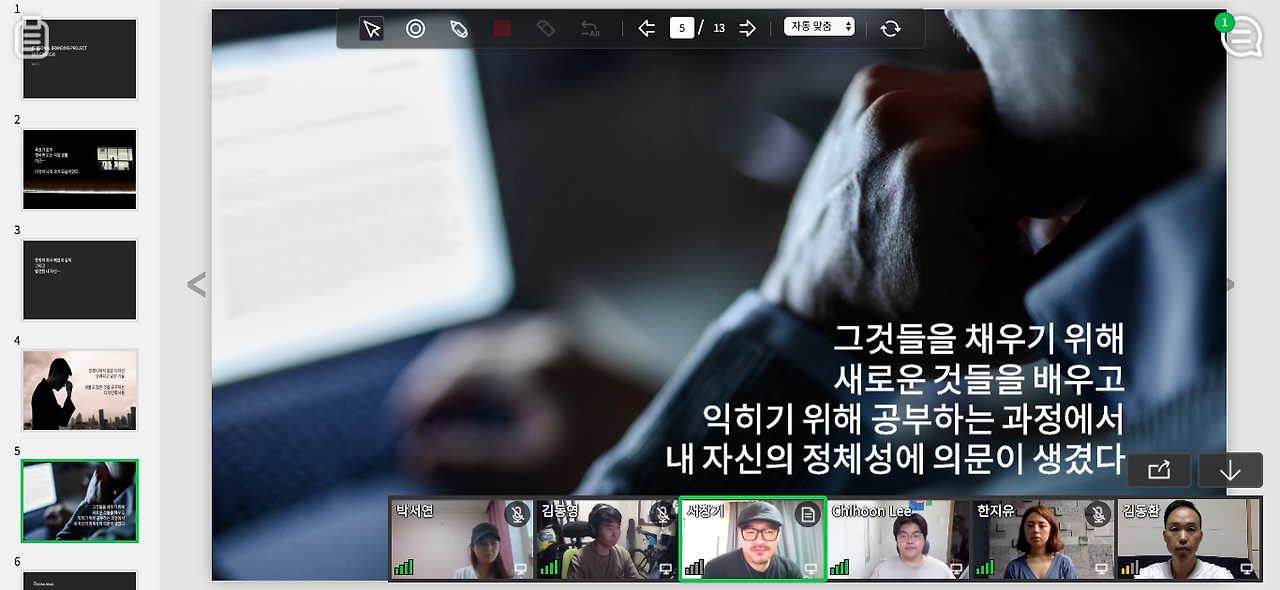1280x590 pixels.
Task: Click the total page count 13
Action: (719, 28)
